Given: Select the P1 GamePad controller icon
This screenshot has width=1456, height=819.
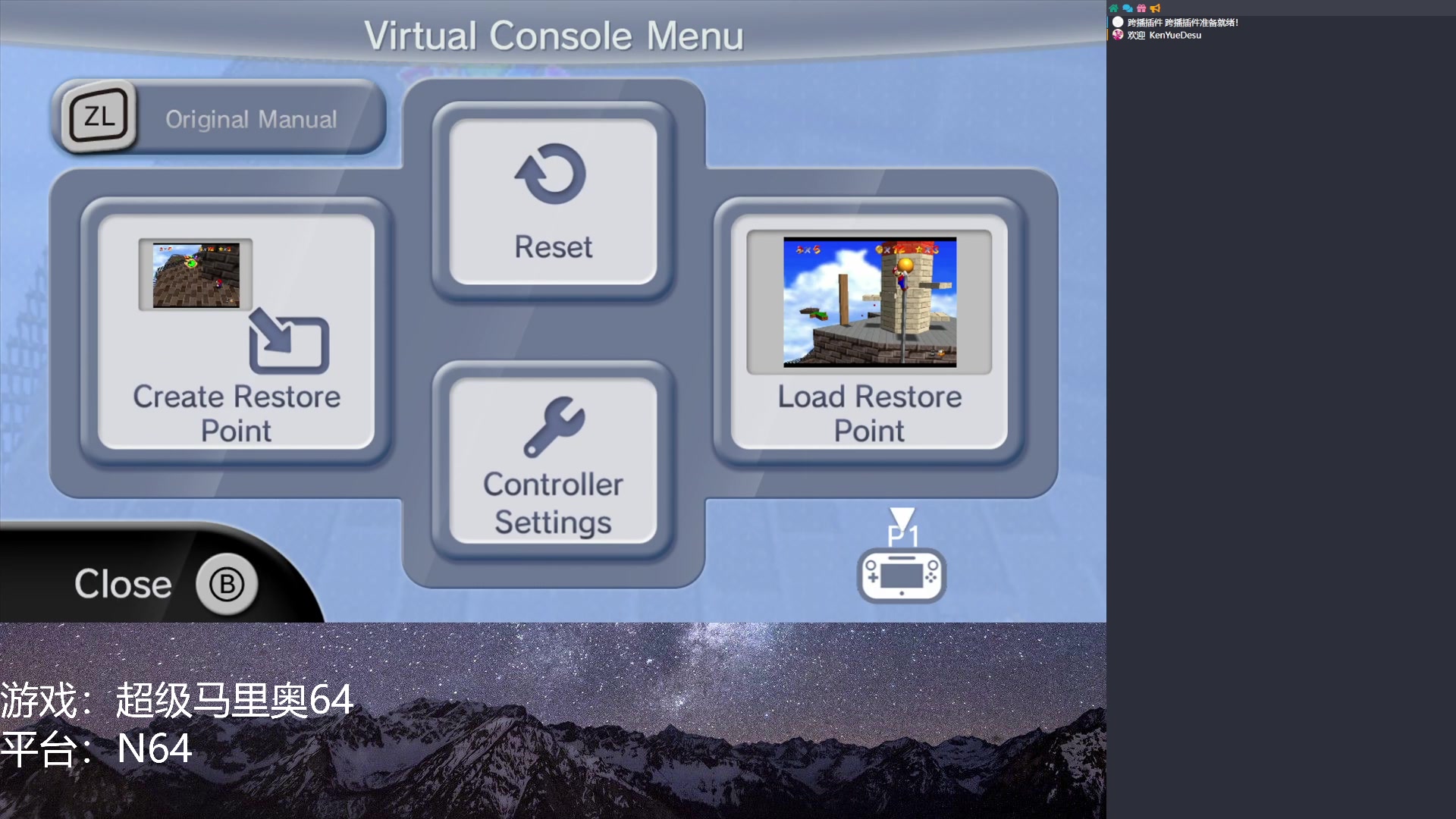Looking at the screenshot, I should tap(902, 575).
